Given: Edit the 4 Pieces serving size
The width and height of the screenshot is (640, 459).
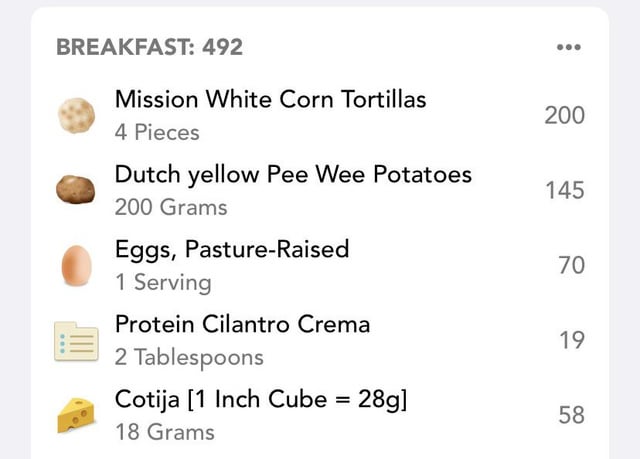Looking at the screenshot, I should (x=157, y=133).
